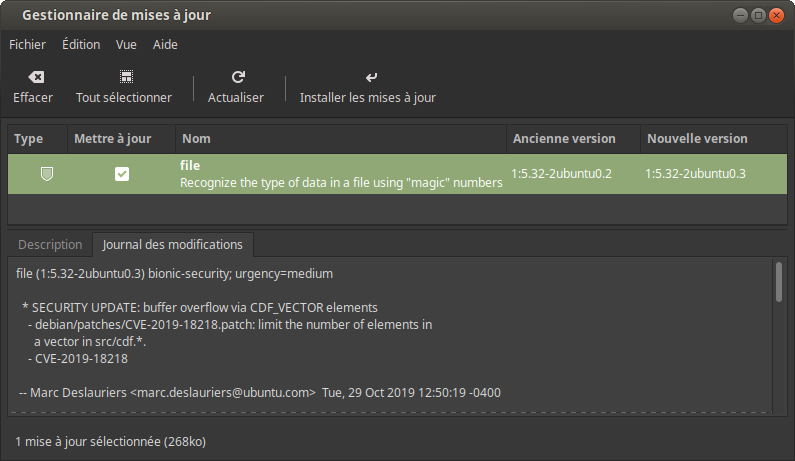Open the Fichier menu
The height and width of the screenshot is (461, 795).
(x=27, y=45)
